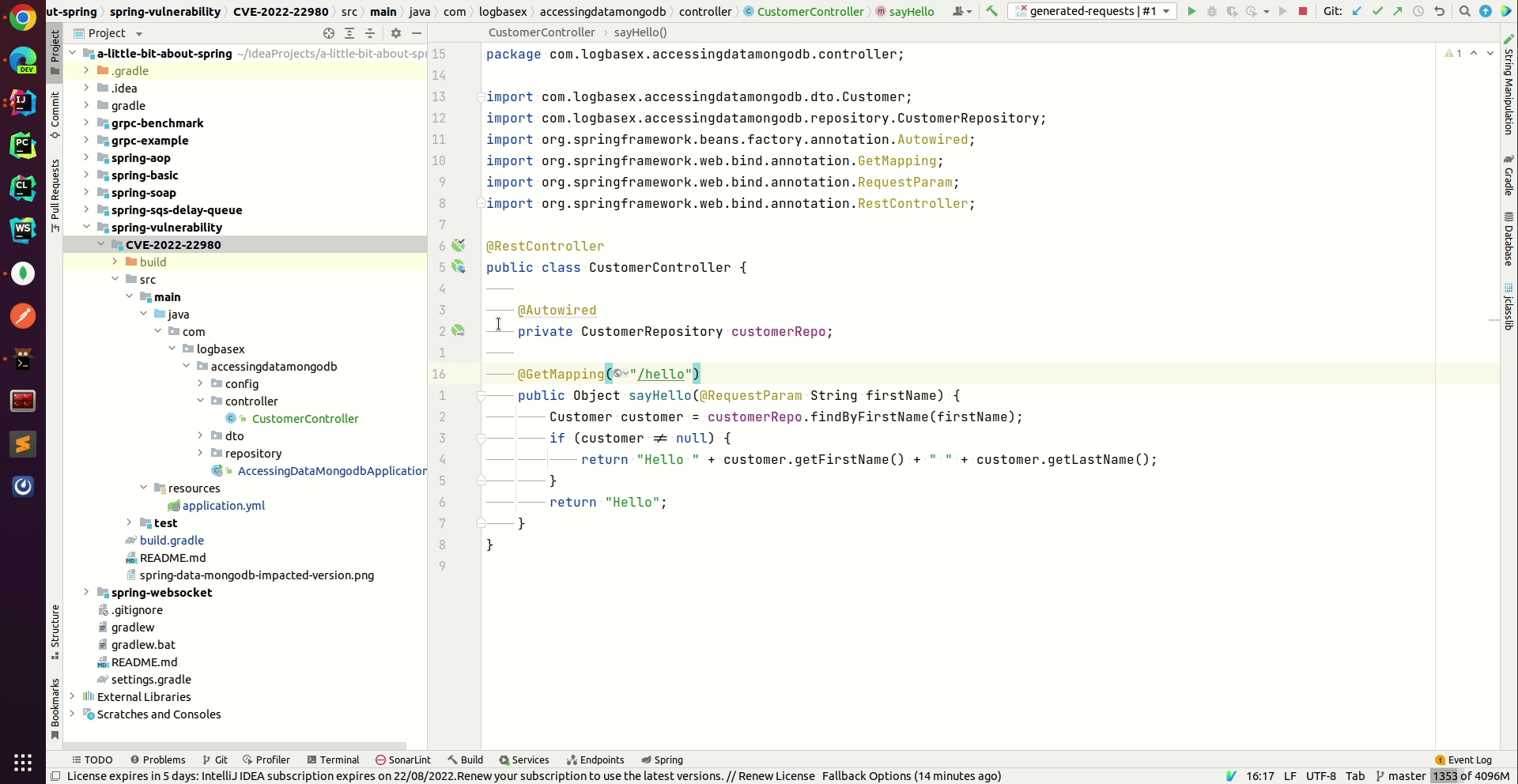Image resolution: width=1518 pixels, height=784 pixels.
Task: Push commits using the Git push arrow
Action: (x=1399, y=11)
